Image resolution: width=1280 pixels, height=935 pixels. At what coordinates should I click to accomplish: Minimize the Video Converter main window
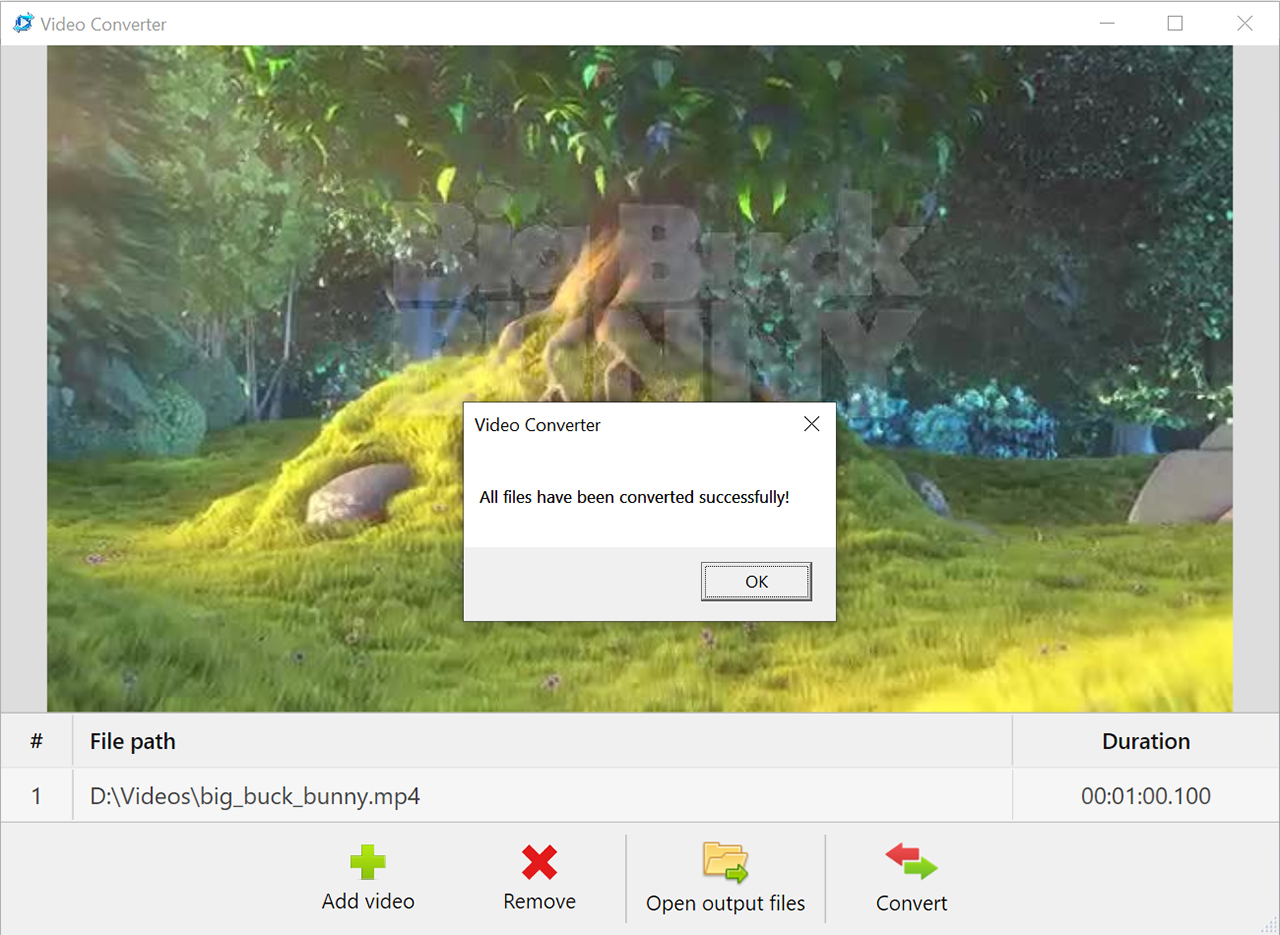coord(1106,23)
